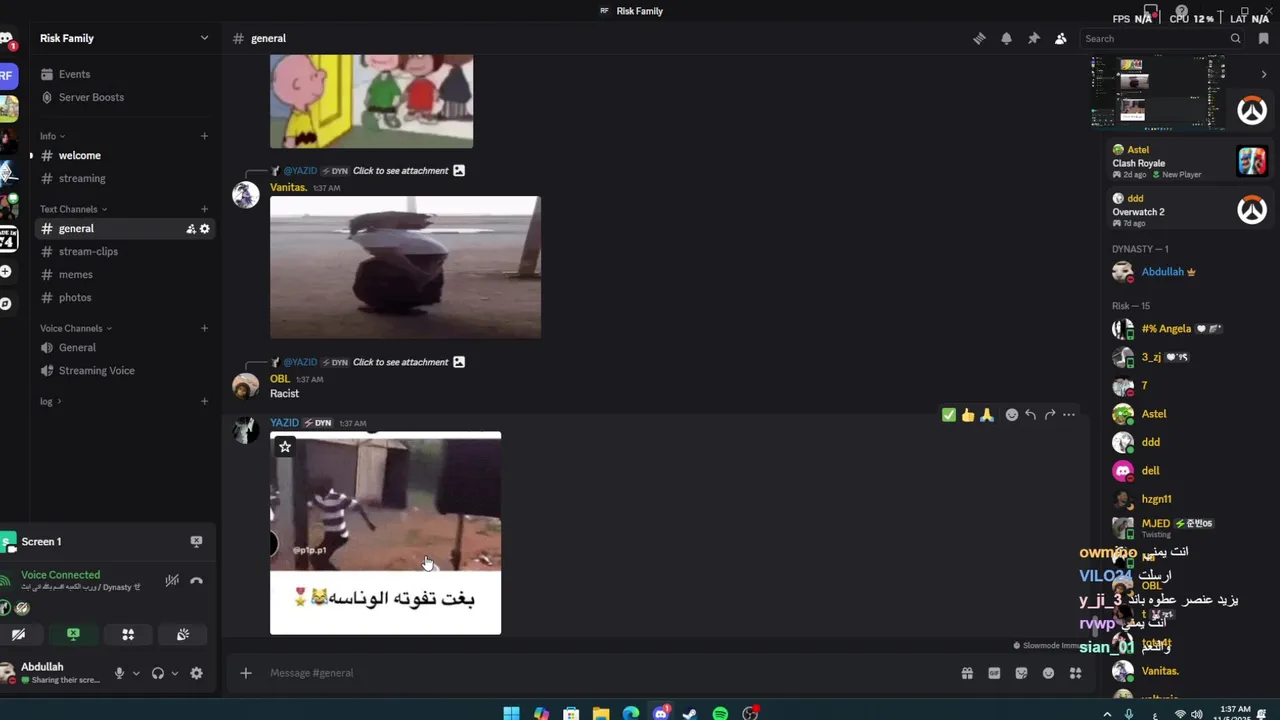1280x720 pixels.
Task: Add the checkmark reaction to YAZID's message
Action: click(949, 415)
